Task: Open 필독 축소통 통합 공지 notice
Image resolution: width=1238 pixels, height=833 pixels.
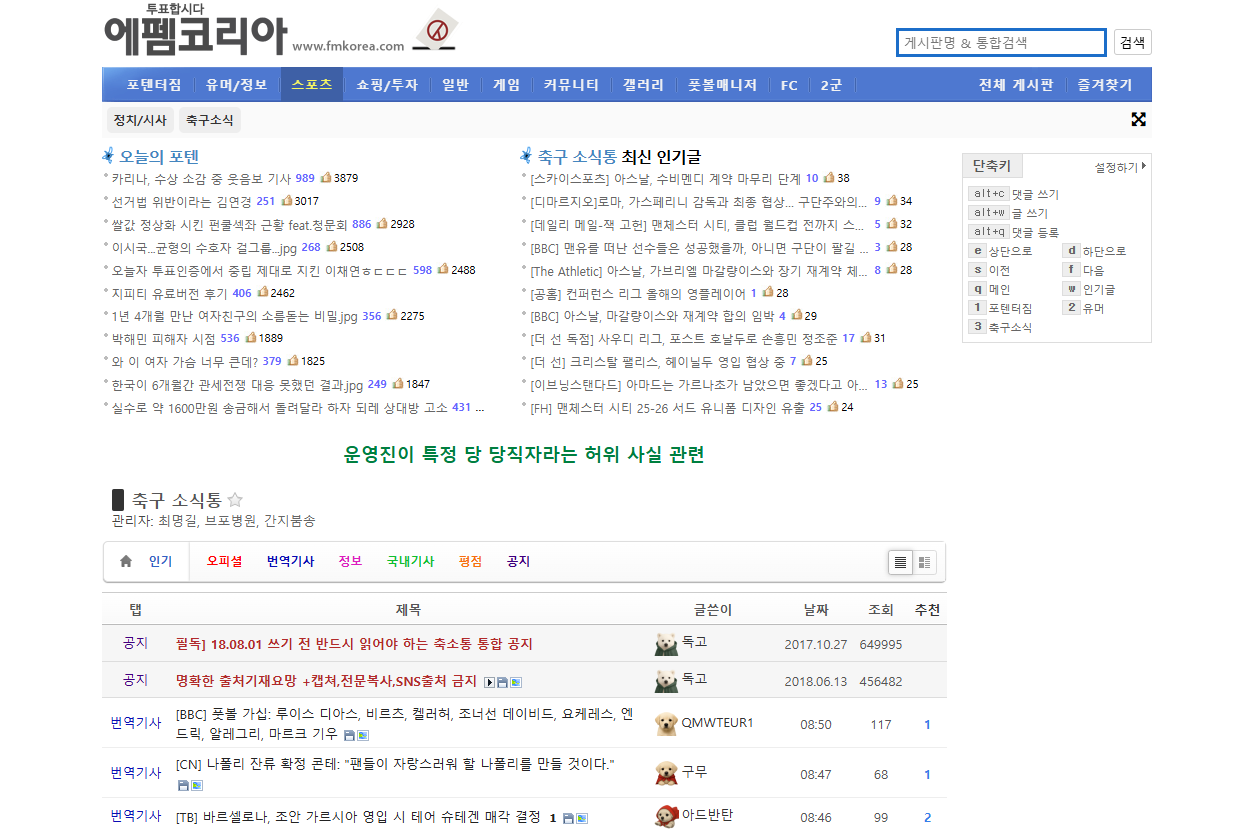Action: point(354,644)
